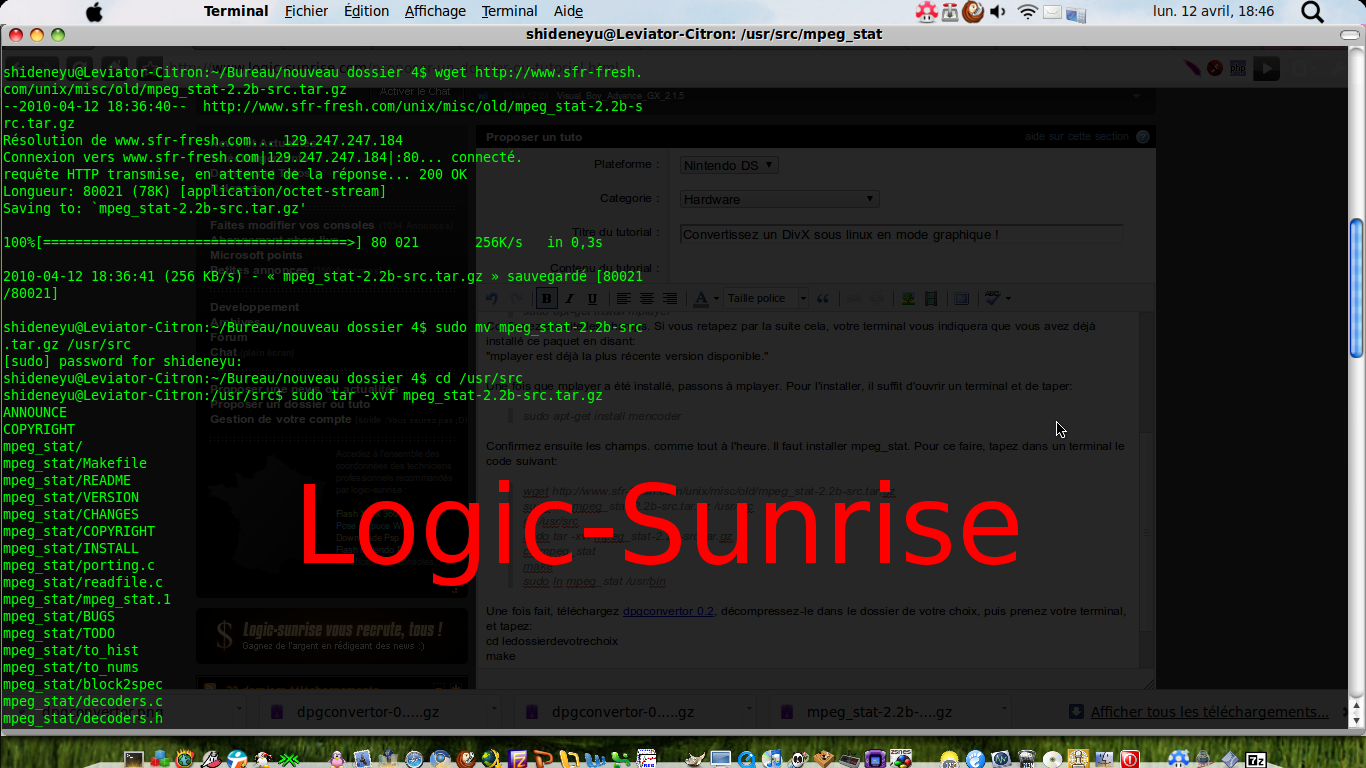This screenshot has height=768, width=1366.
Task: Open the Affichage menu
Action: 435,11
